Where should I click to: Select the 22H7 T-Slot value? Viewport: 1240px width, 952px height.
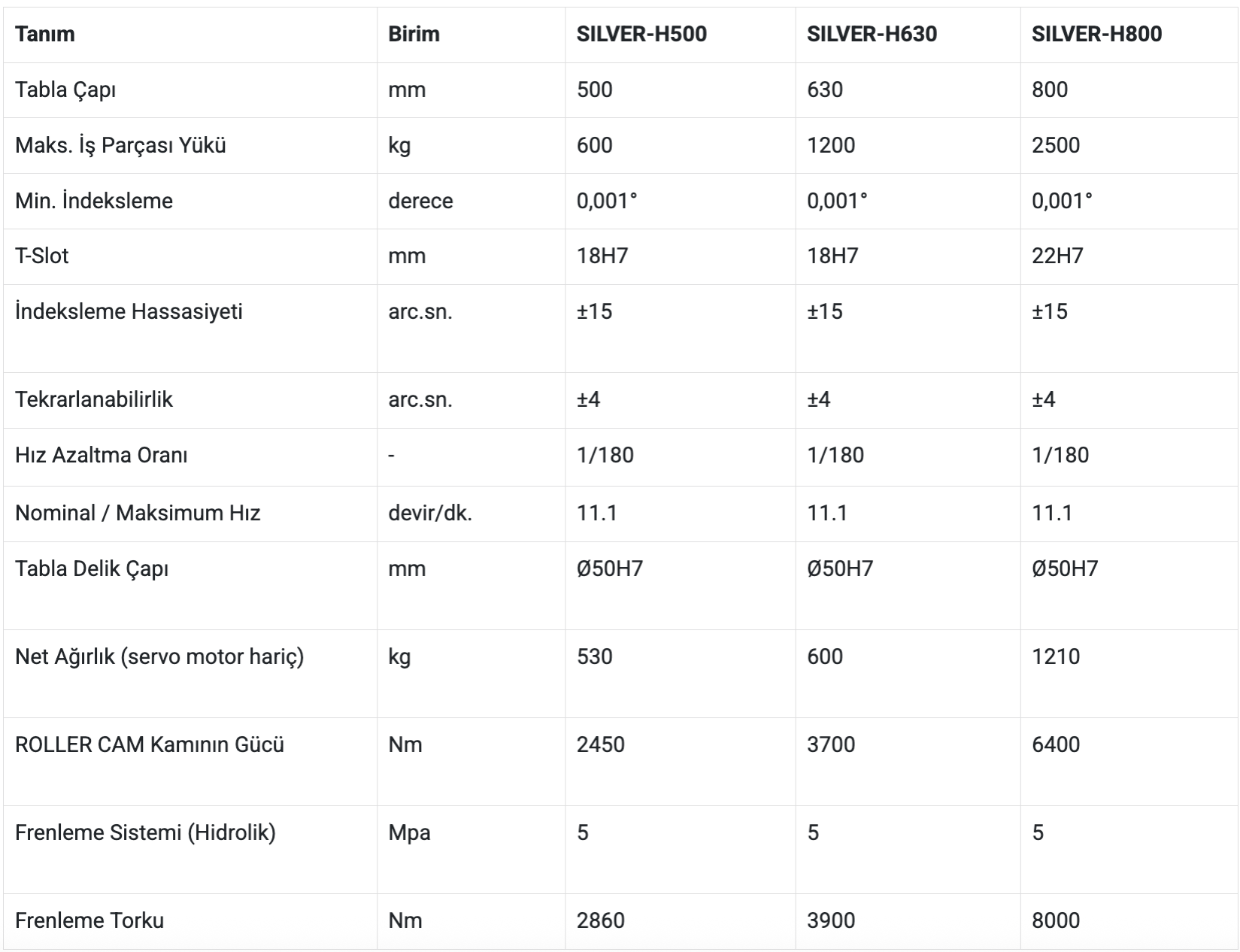1057,256
